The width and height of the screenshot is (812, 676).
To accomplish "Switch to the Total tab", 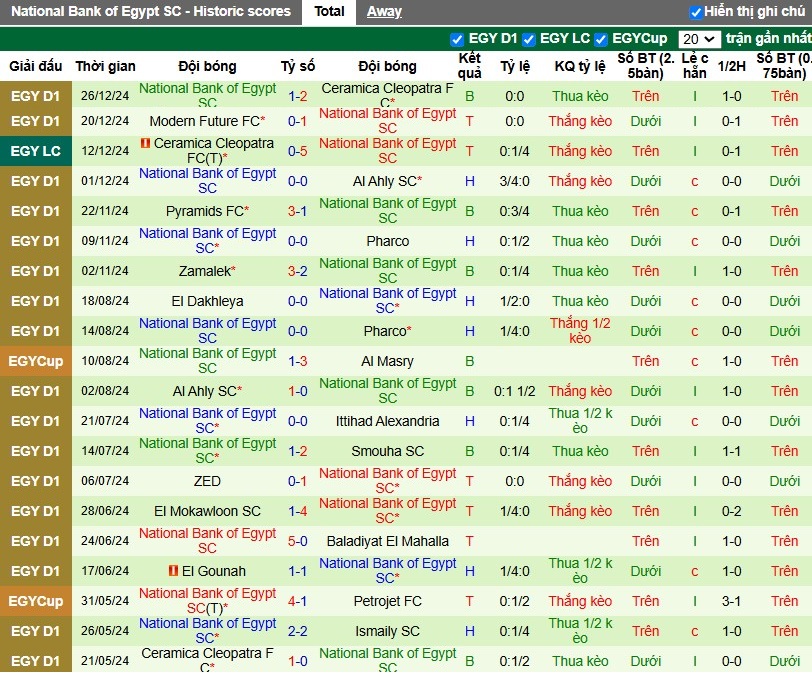I will [329, 11].
